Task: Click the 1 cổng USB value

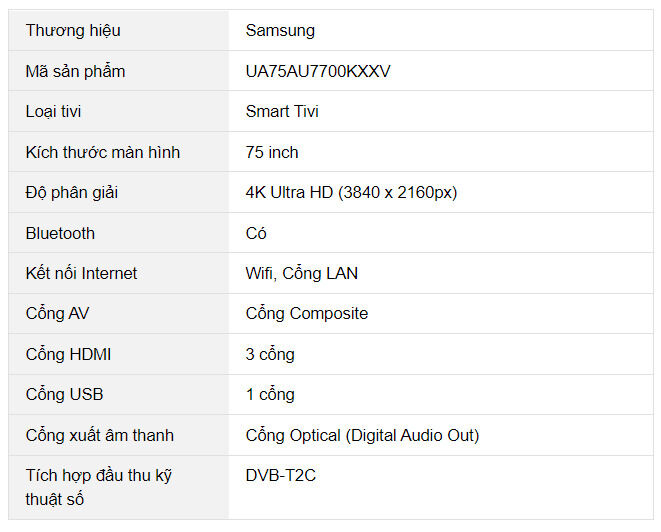Action: point(270,394)
